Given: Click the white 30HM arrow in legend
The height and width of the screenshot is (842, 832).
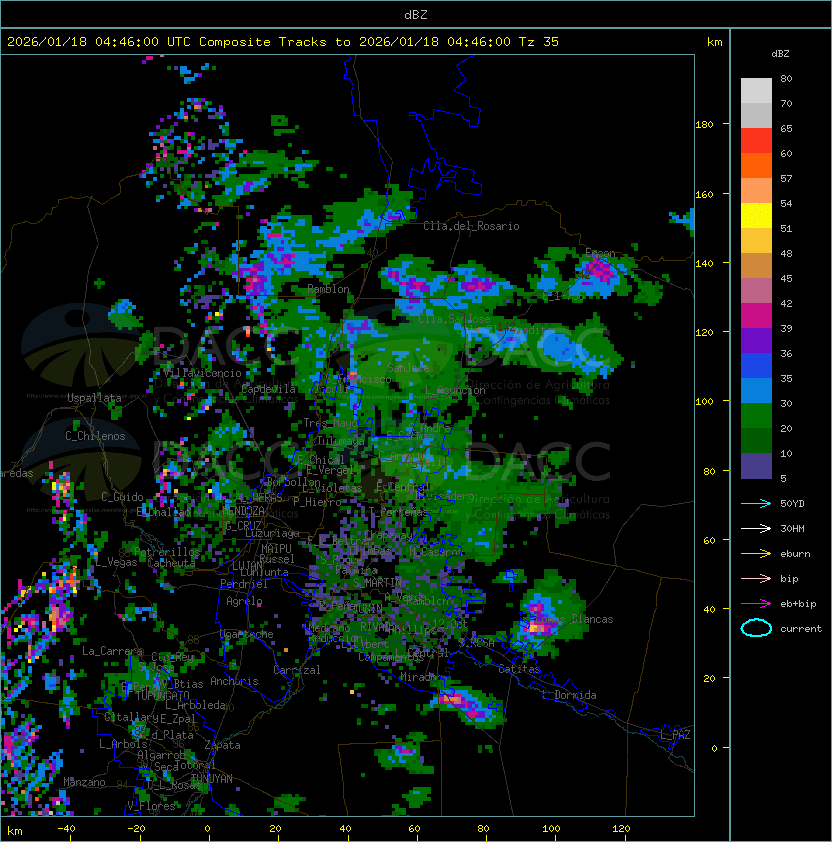Looking at the screenshot, I should click(756, 528).
